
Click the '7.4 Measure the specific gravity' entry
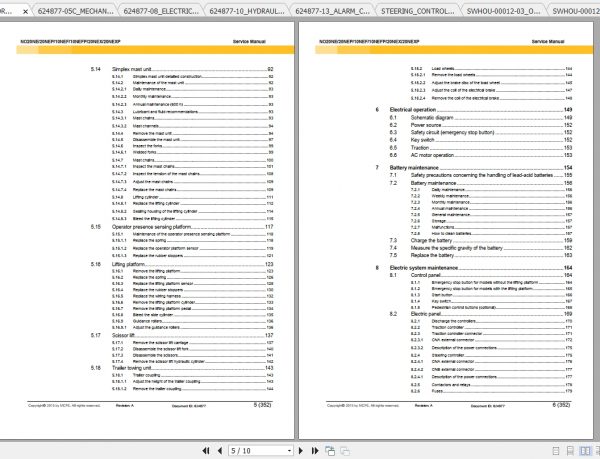[x=481, y=248]
